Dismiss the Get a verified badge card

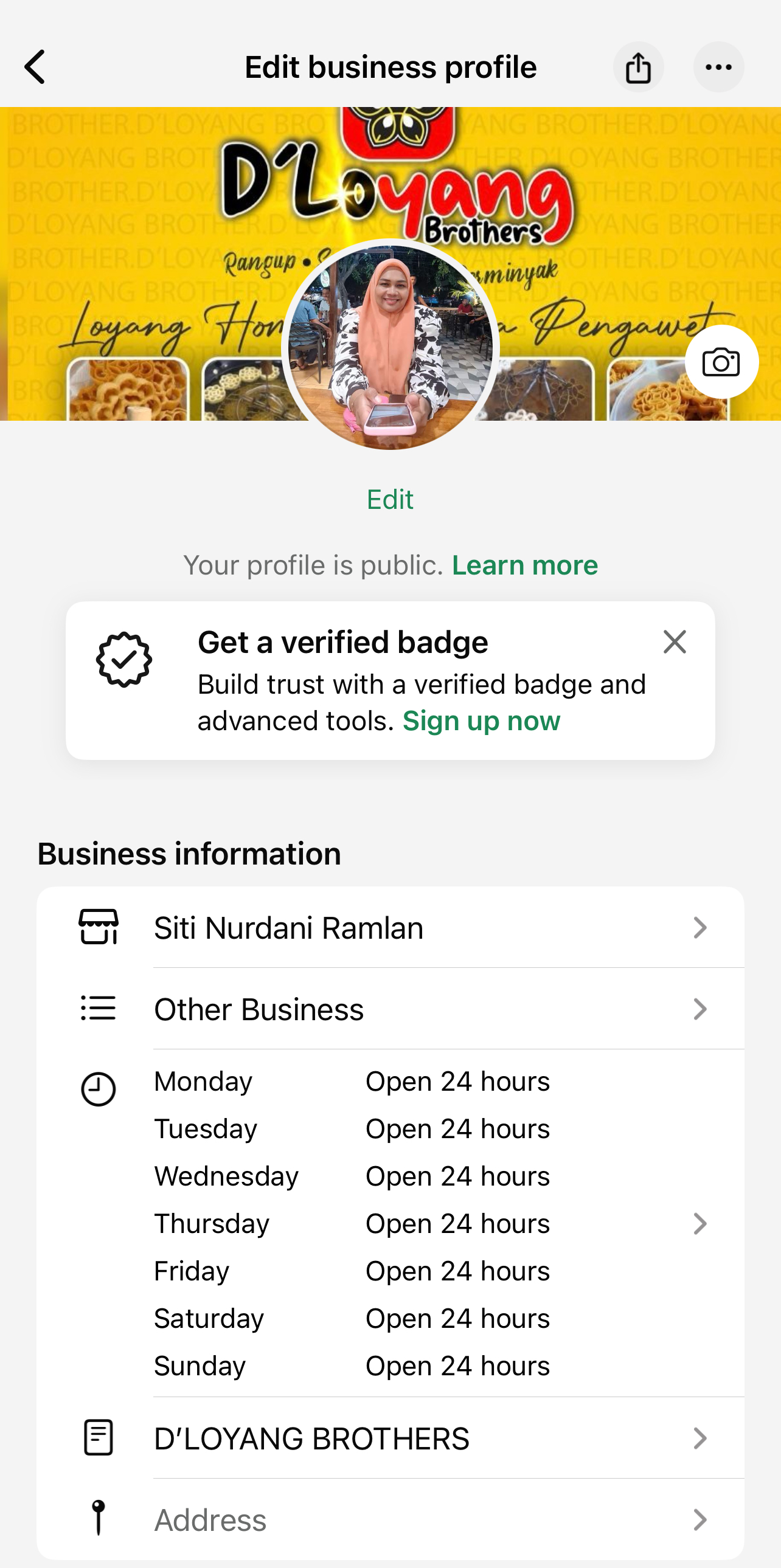coord(675,642)
